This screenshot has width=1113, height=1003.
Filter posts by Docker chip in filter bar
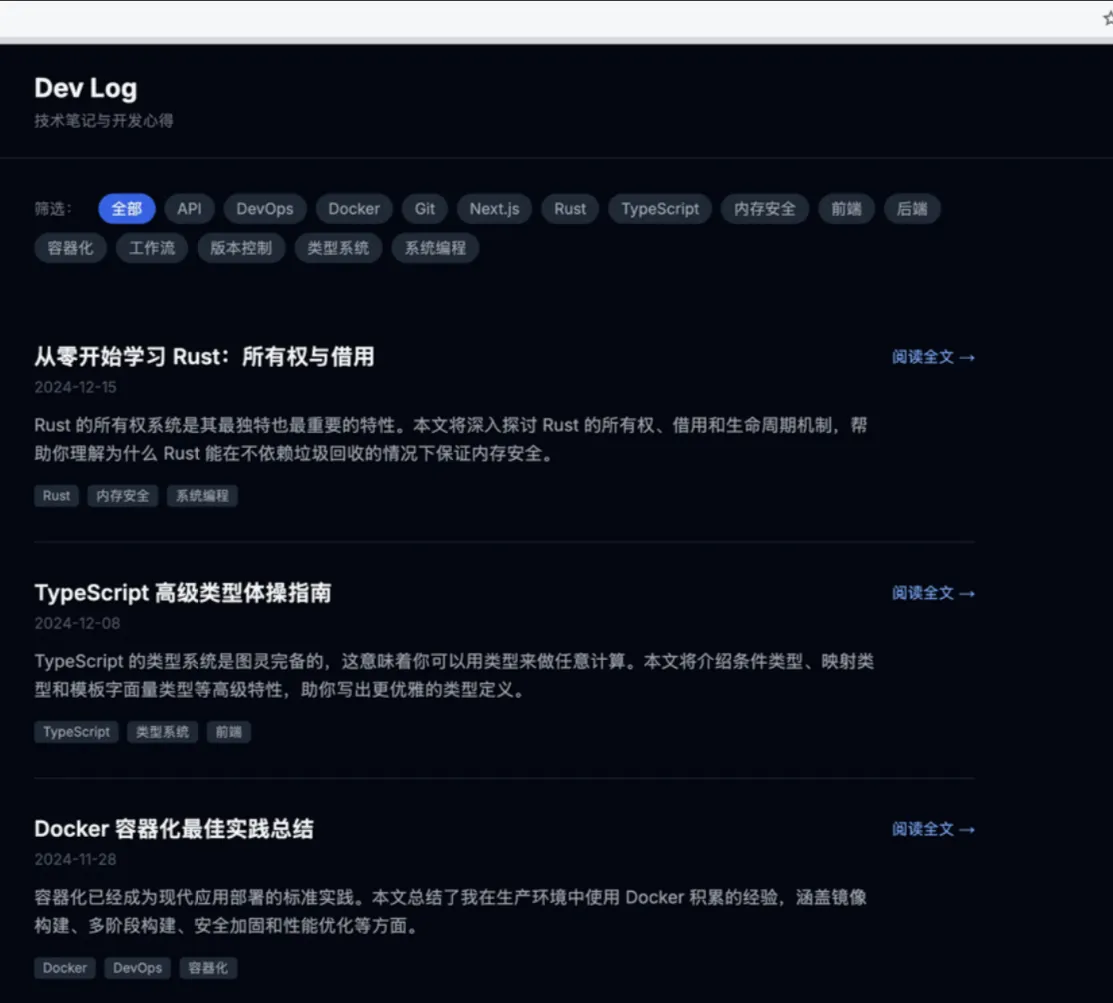point(354,209)
